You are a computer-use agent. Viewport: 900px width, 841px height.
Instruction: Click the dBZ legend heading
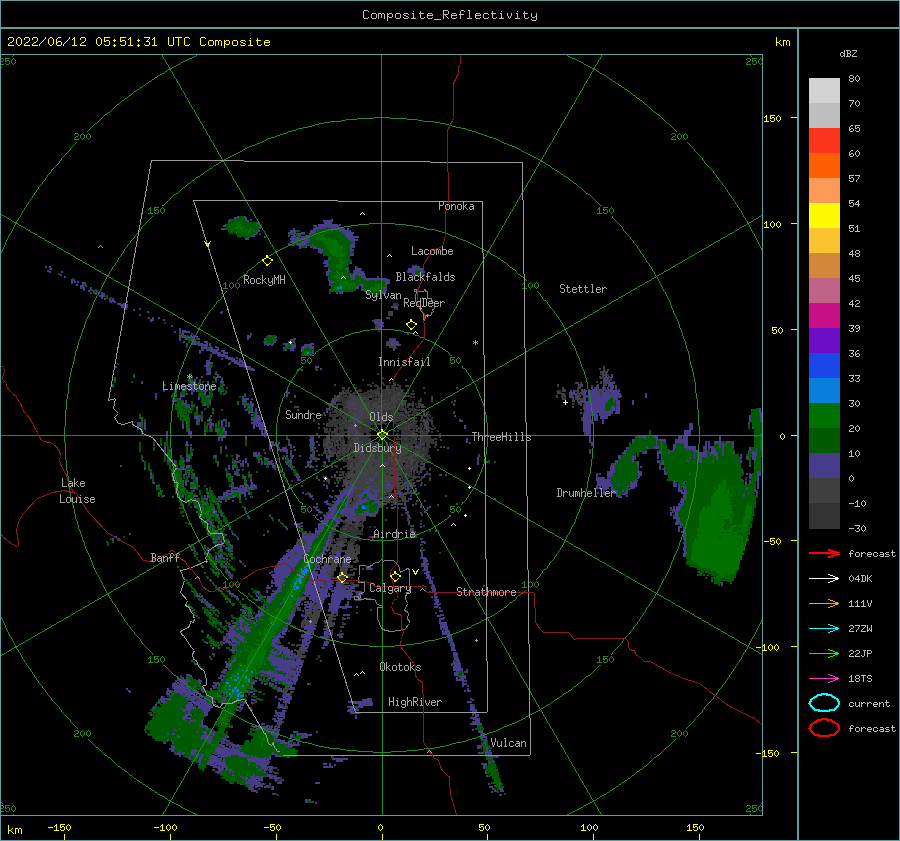tap(848, 53)
